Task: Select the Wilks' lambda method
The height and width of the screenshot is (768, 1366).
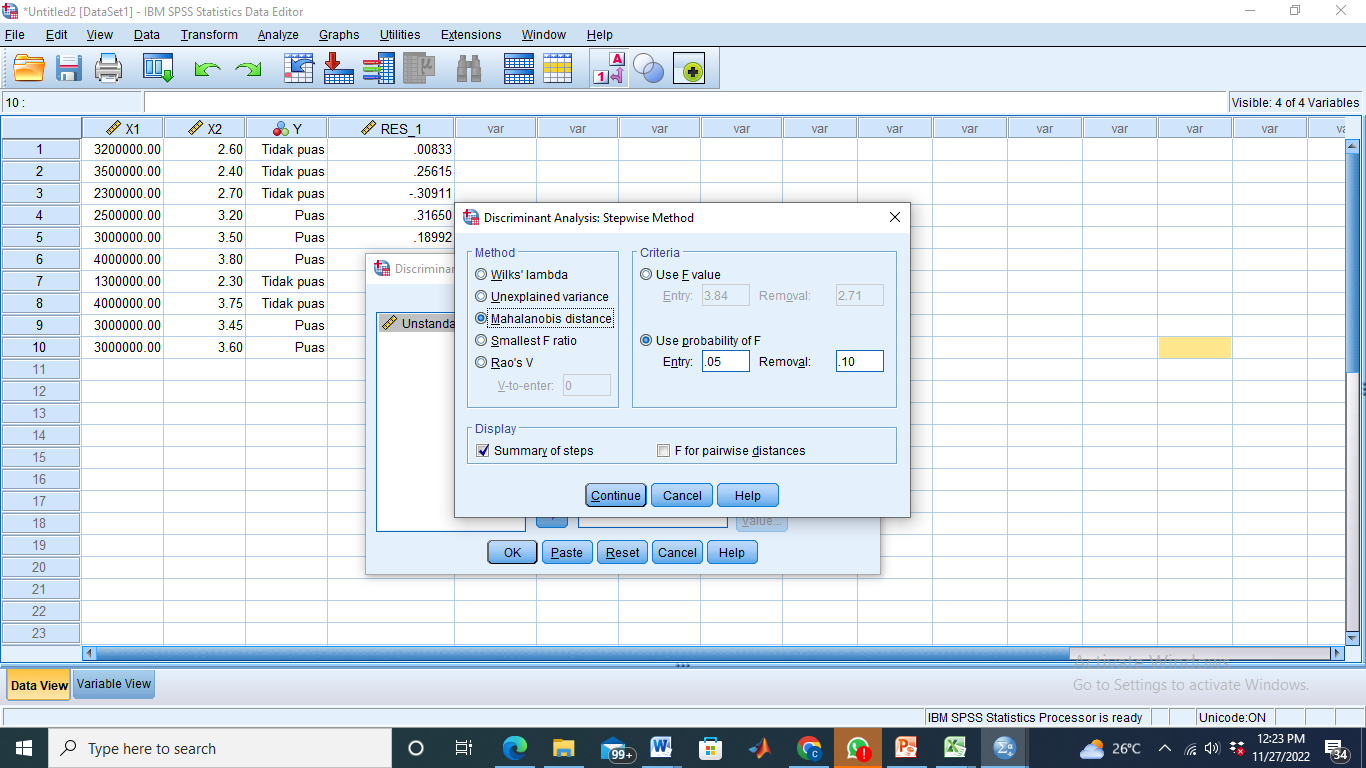Action: pos(482,275)
